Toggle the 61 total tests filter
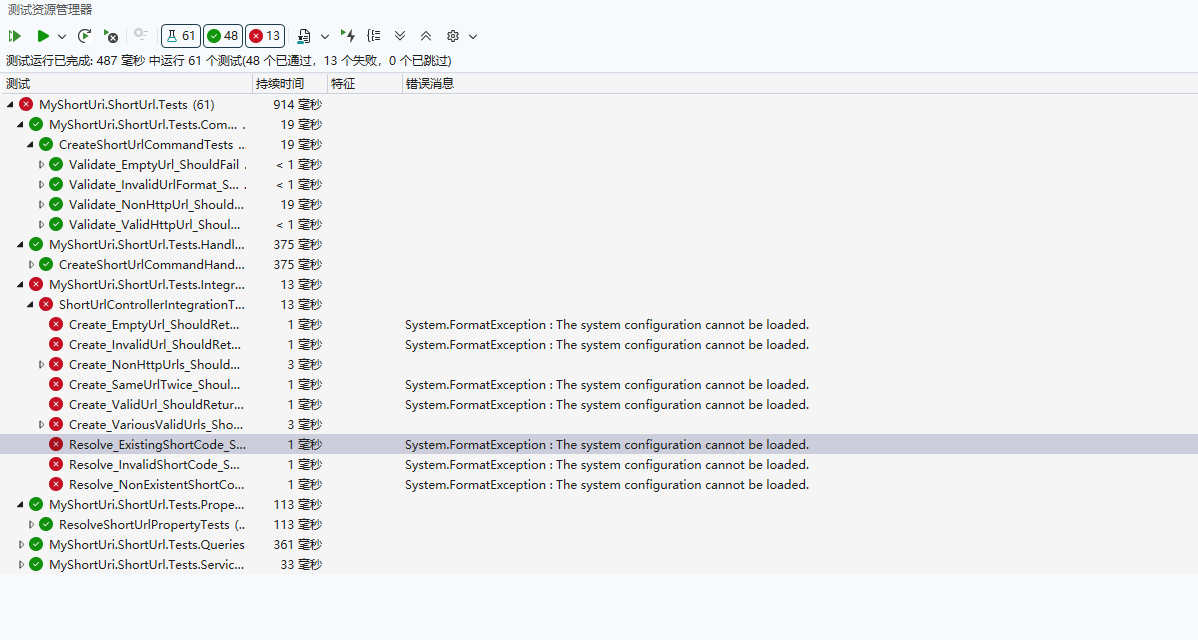 click(x=180, y=36)
